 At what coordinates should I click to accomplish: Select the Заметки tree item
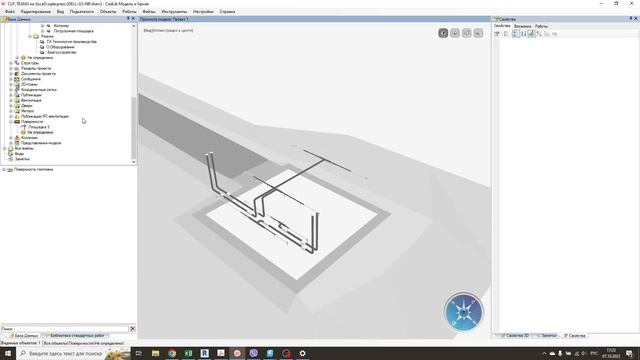[22, 159]
